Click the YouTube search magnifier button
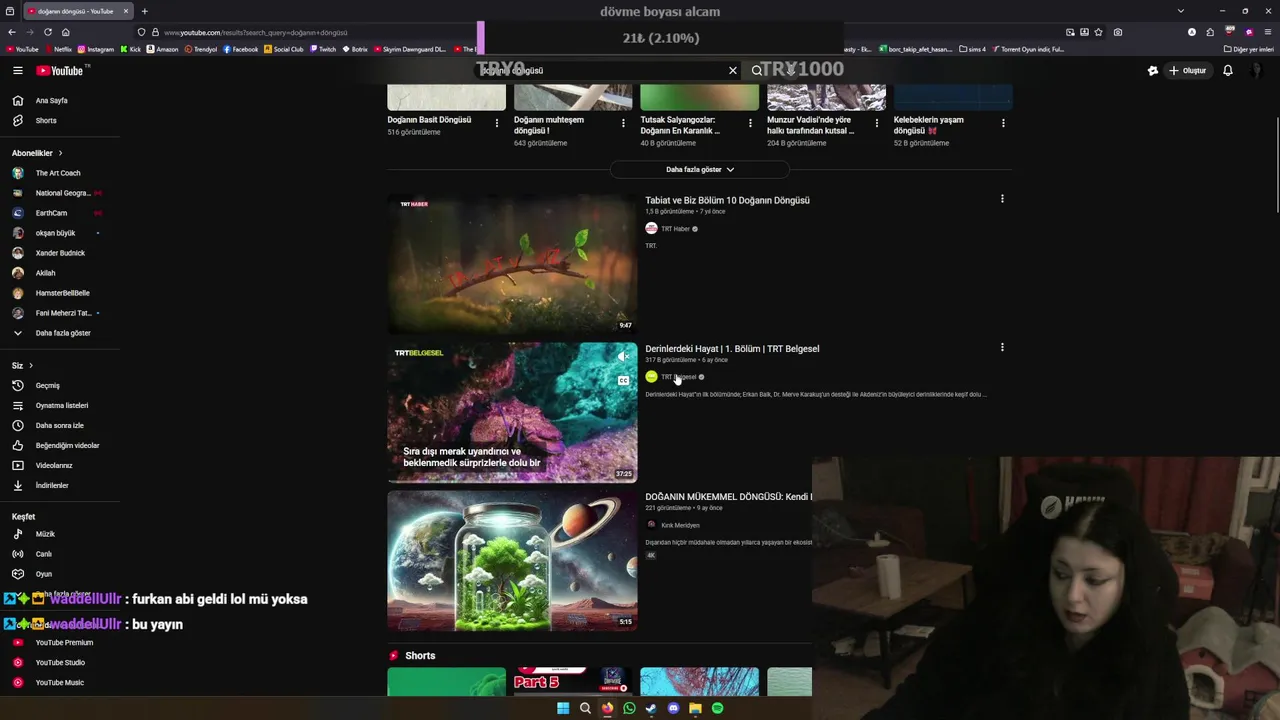The height and width of the screenshot is (720, 1280). (x=757, y=71)
